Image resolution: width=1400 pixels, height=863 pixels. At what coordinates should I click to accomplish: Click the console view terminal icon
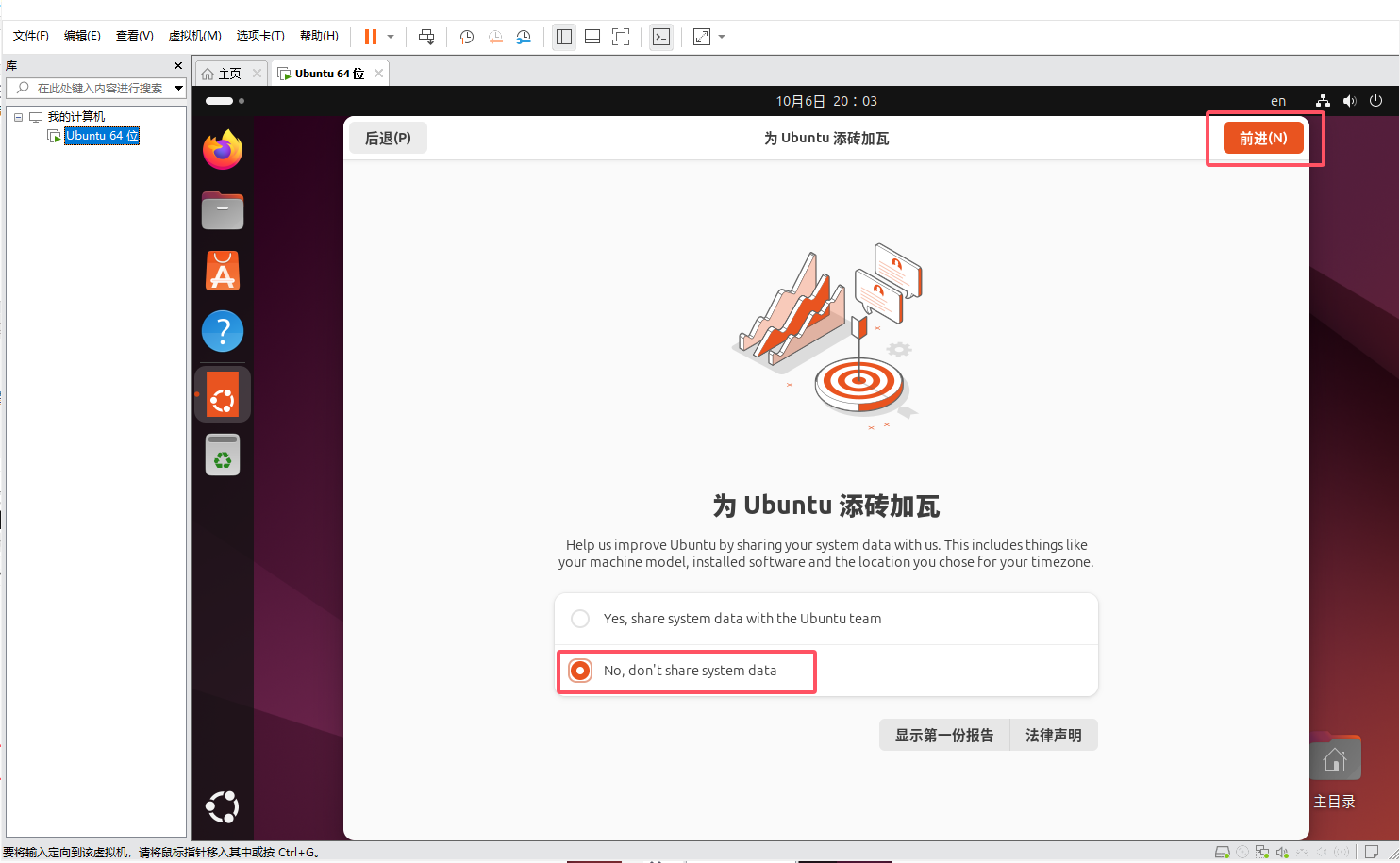[661, 37]
